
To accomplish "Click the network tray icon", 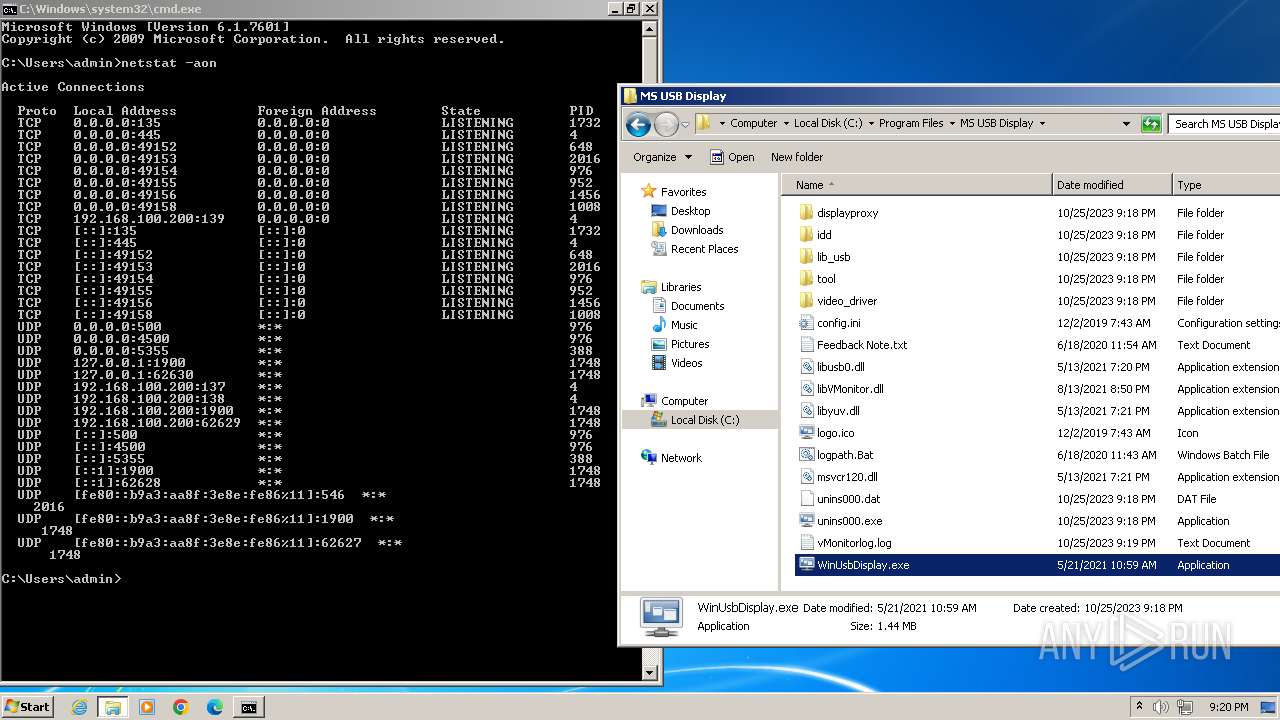I will click(x=1185, y=707).
